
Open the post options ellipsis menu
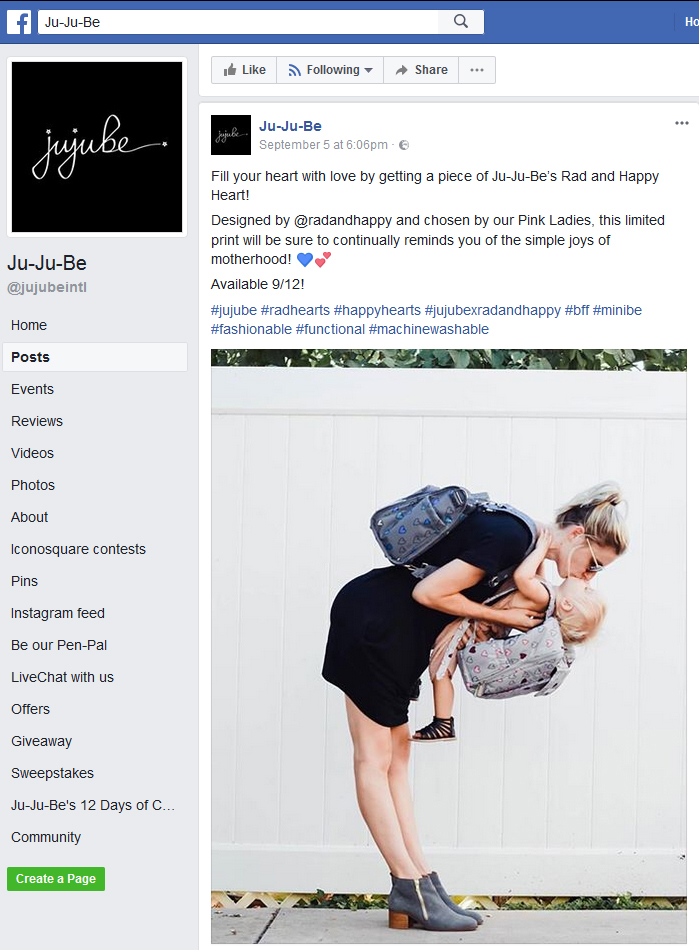(x=681, y=123)
